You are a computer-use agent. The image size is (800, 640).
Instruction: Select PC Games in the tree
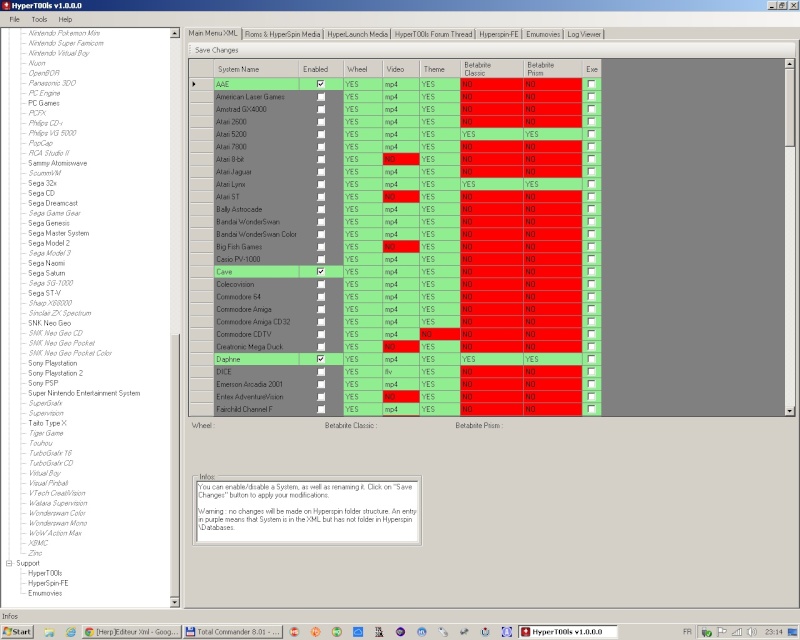44,103
